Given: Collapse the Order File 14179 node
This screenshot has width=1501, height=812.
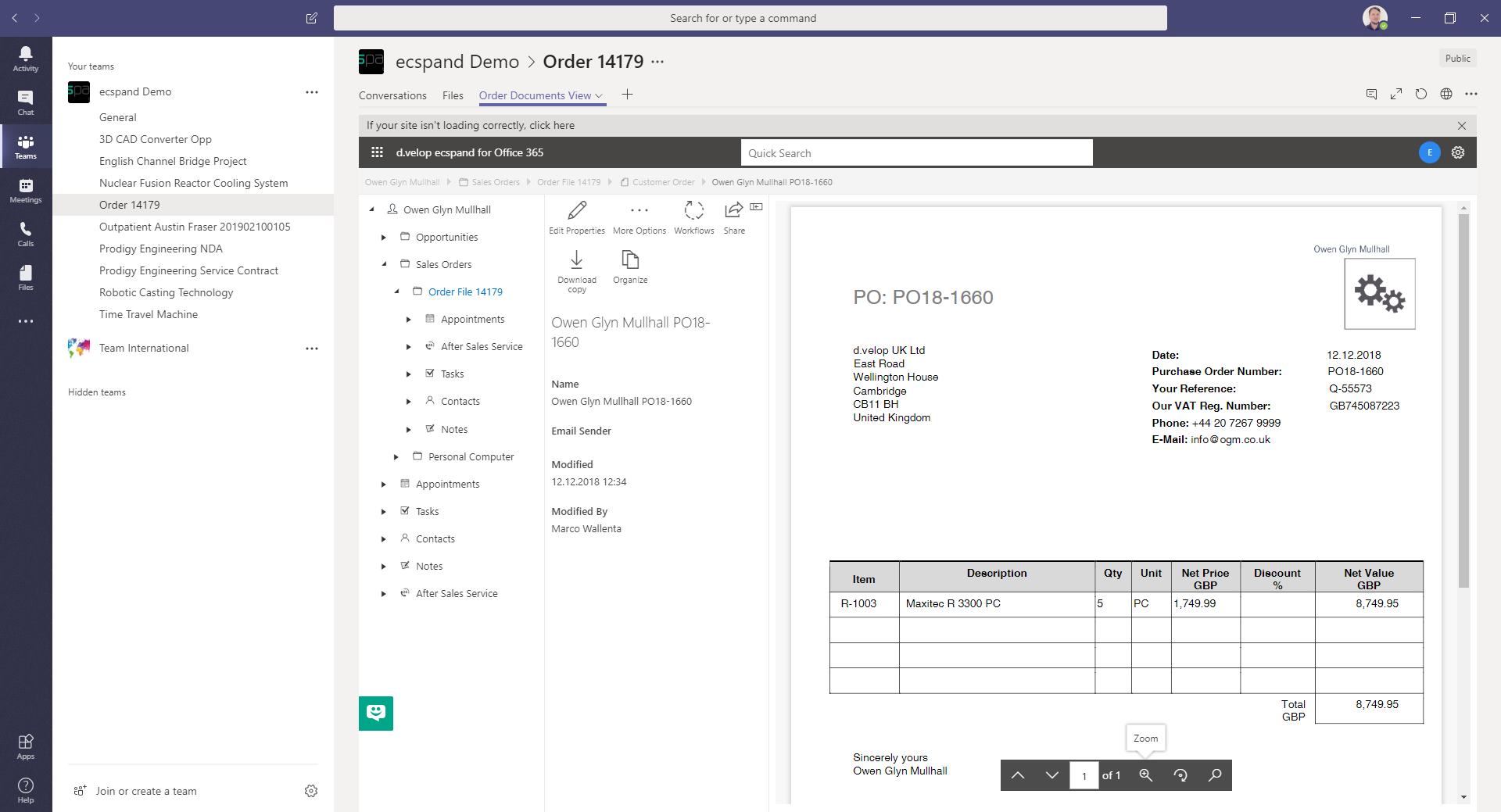Looking at the screenshot, I should pyautogui.click(x=396, y=292).
